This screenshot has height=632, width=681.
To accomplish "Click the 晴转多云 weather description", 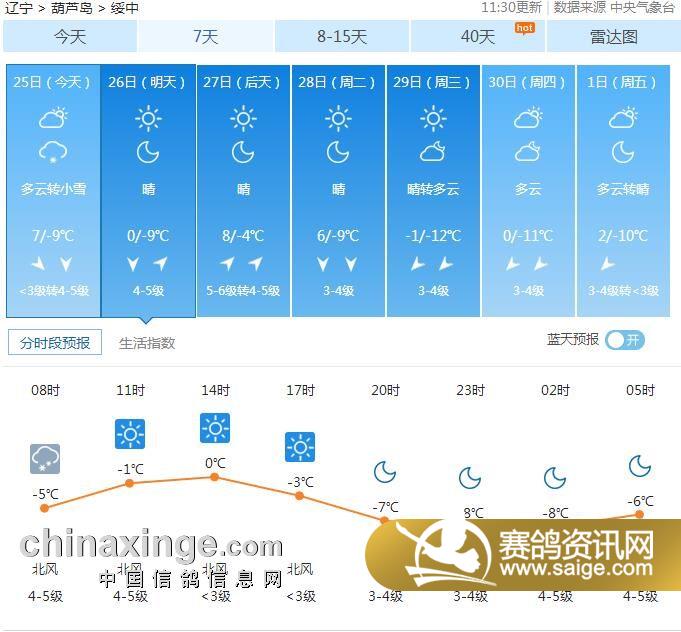I will (x=433, y=189).
